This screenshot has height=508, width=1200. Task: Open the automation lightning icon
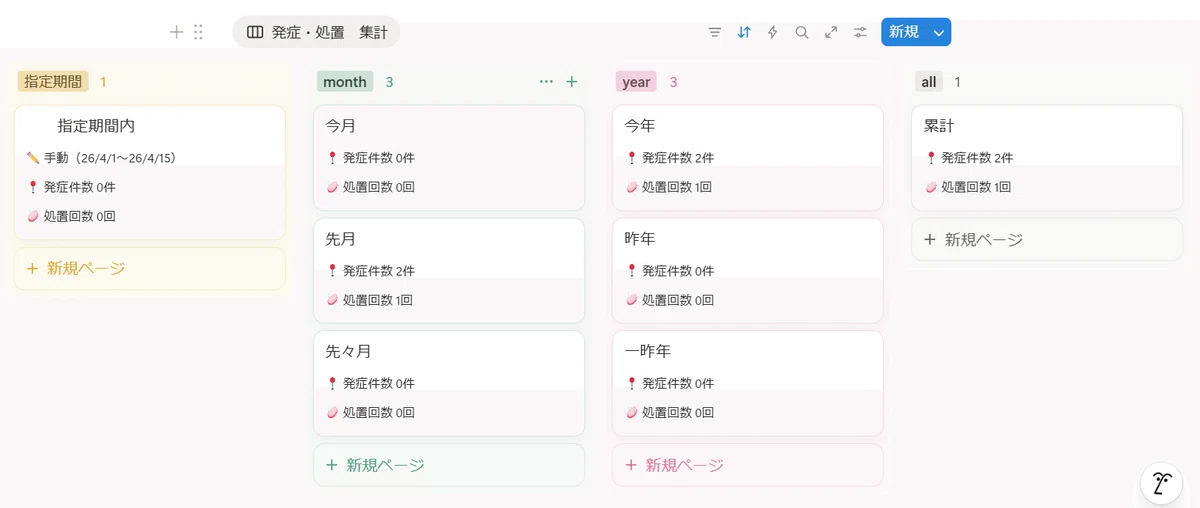(772, 32)
